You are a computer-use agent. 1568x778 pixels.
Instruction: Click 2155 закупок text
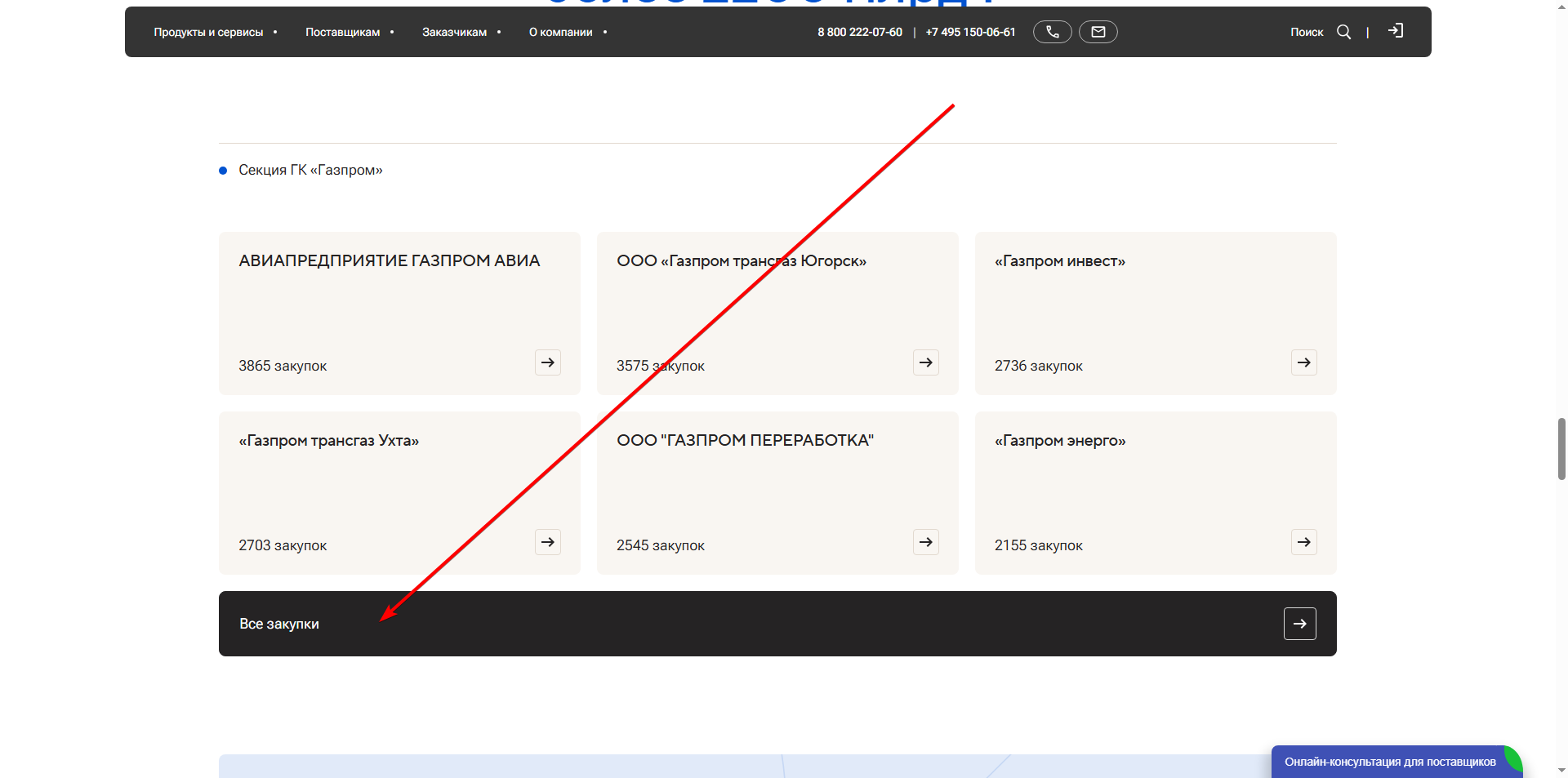[x=1039, y=545]
